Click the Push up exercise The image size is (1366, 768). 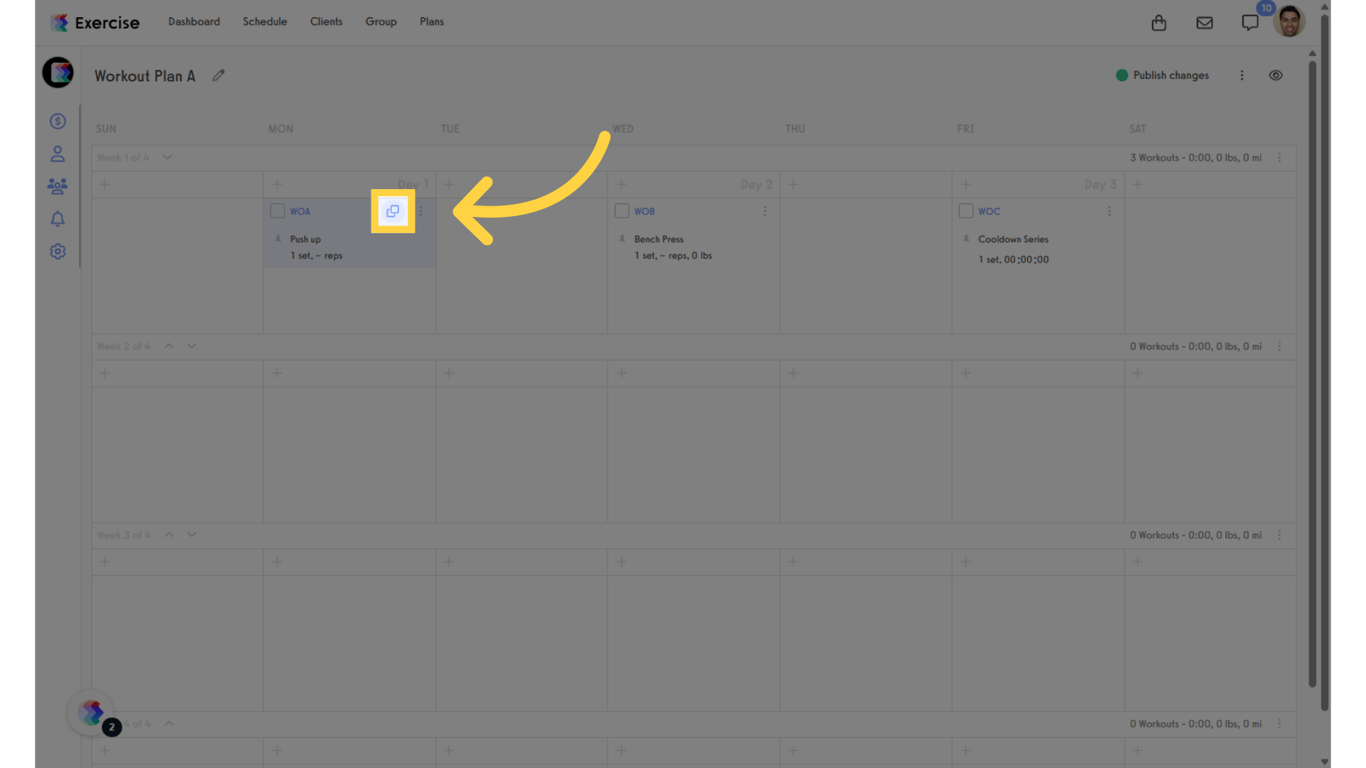coord(306,239)
